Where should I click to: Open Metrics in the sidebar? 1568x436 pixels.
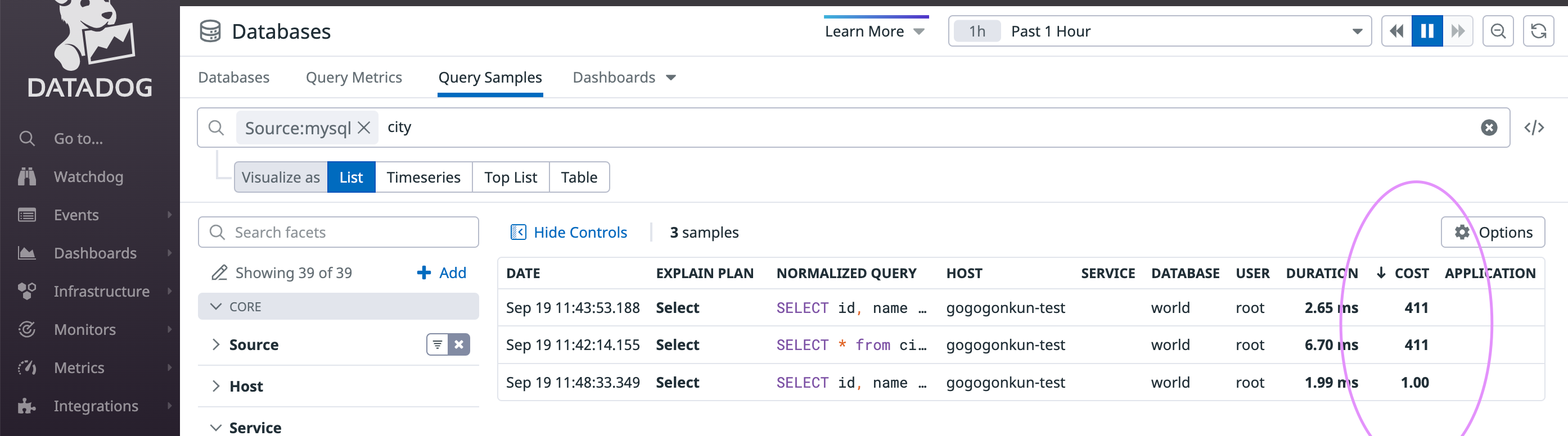point(79,368)
